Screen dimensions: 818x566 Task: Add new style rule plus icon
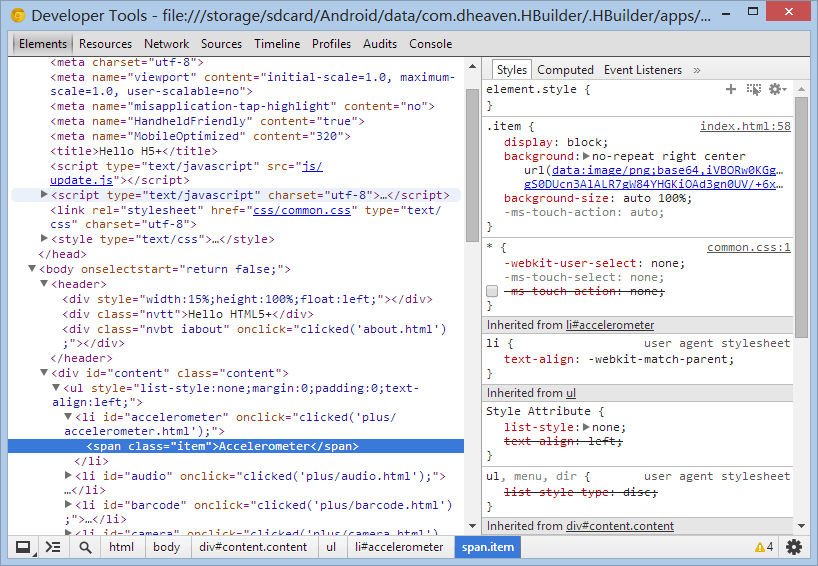pyautogui.click(x=731, y=89)
